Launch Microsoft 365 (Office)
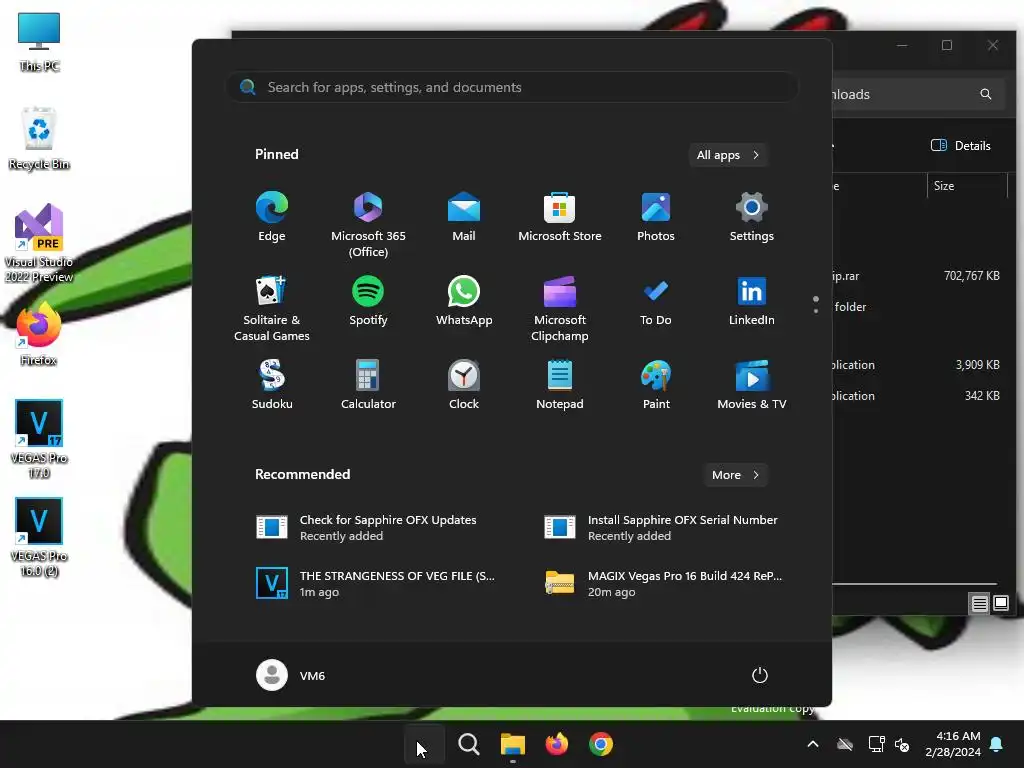1024x768 pixels. (368, 224)
